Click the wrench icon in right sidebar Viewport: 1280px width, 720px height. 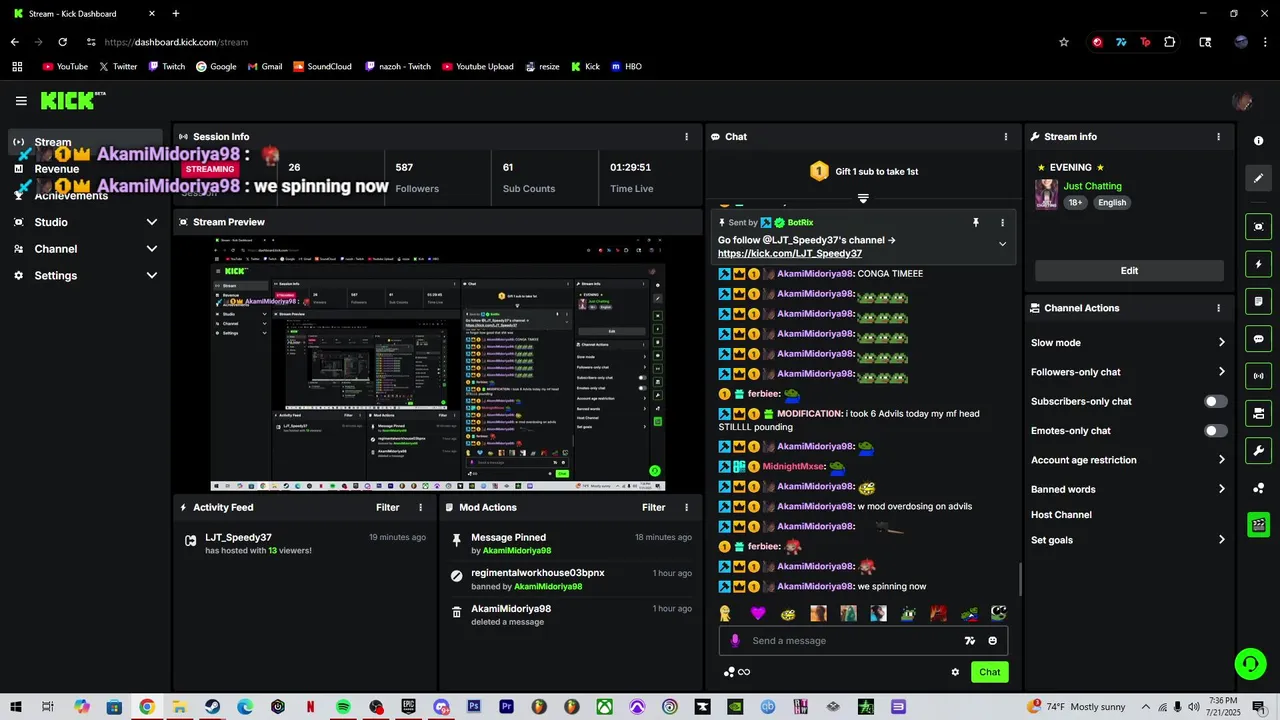1259,451
